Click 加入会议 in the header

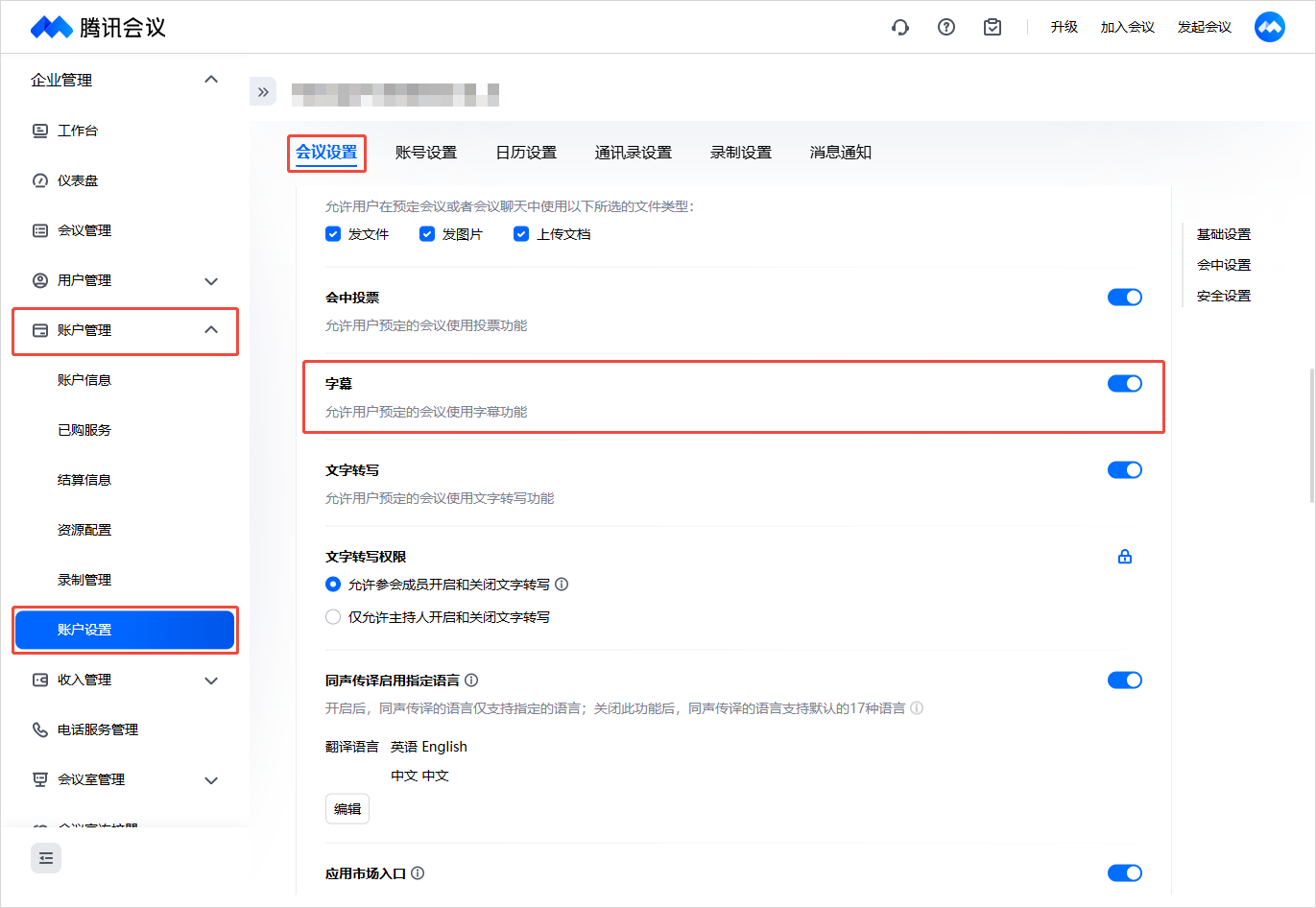tap(1128, 27)
